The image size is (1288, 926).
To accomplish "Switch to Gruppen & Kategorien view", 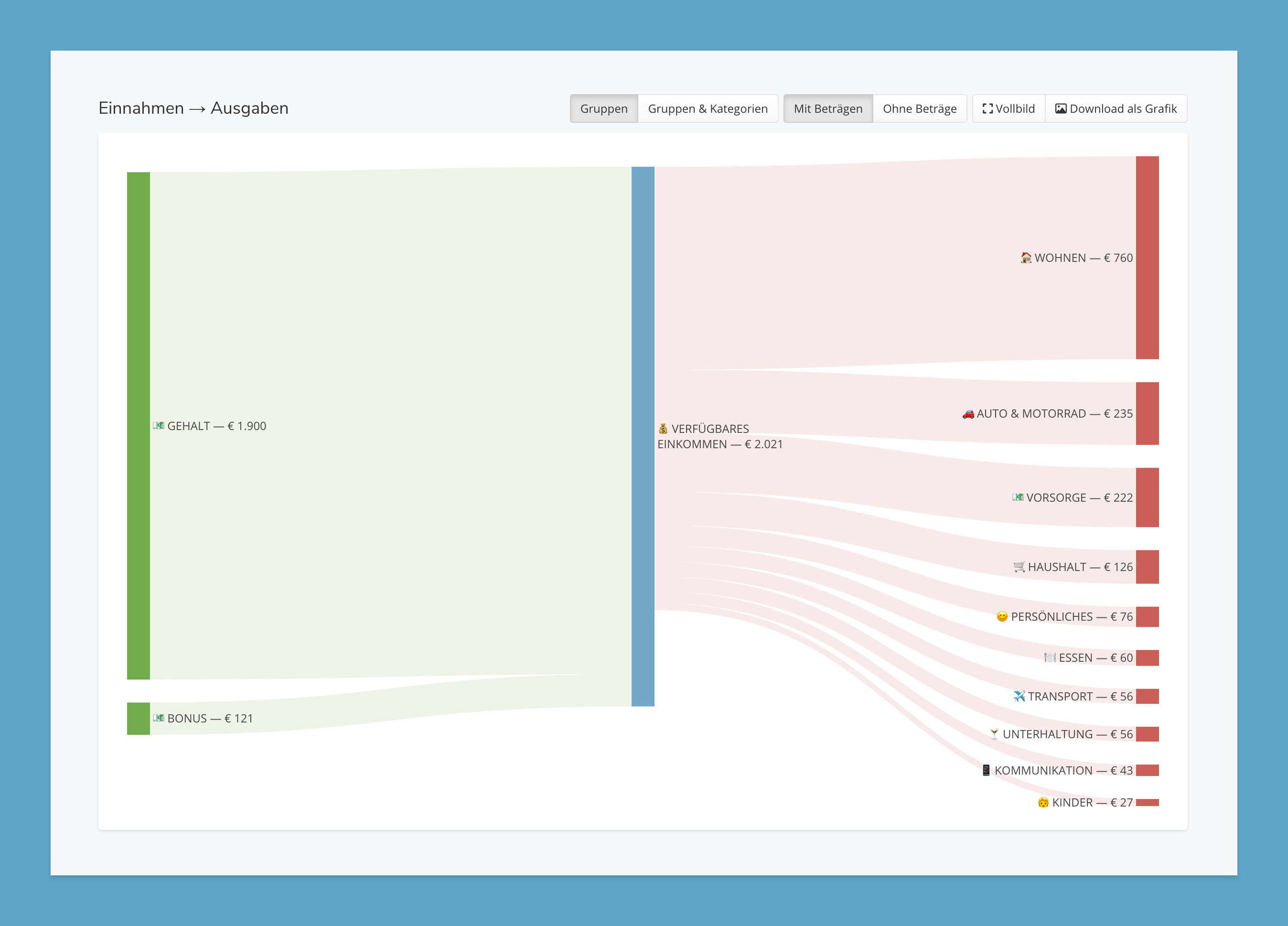I will pos(707,108).
